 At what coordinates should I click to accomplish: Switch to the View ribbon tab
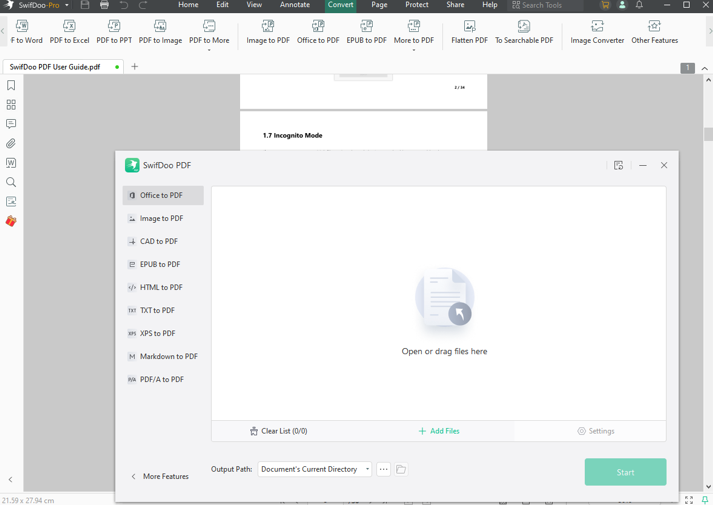254,5
